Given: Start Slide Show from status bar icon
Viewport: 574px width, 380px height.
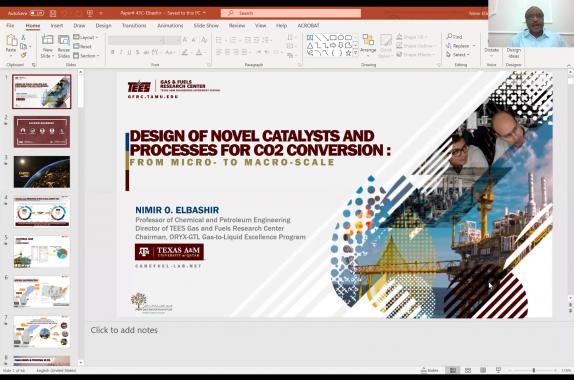Looking at the screenshot, I should coord(498,370).
